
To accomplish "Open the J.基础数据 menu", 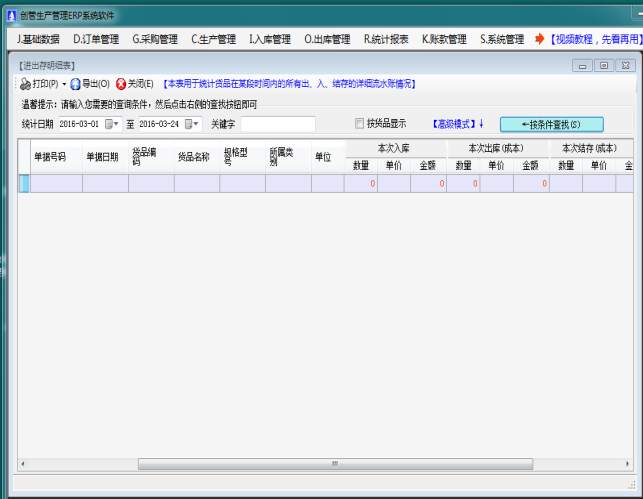I will coord(38,39).
